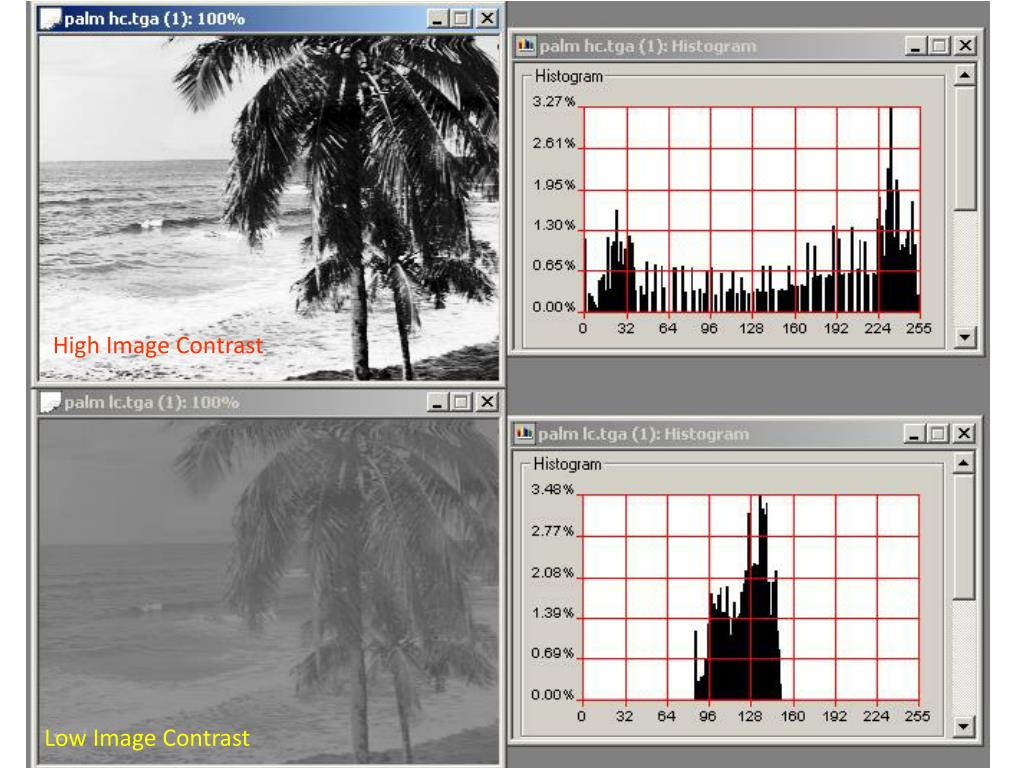
Task: Click the title text "palm lc.tga (1): Histogram"
Action: [643, 434]
